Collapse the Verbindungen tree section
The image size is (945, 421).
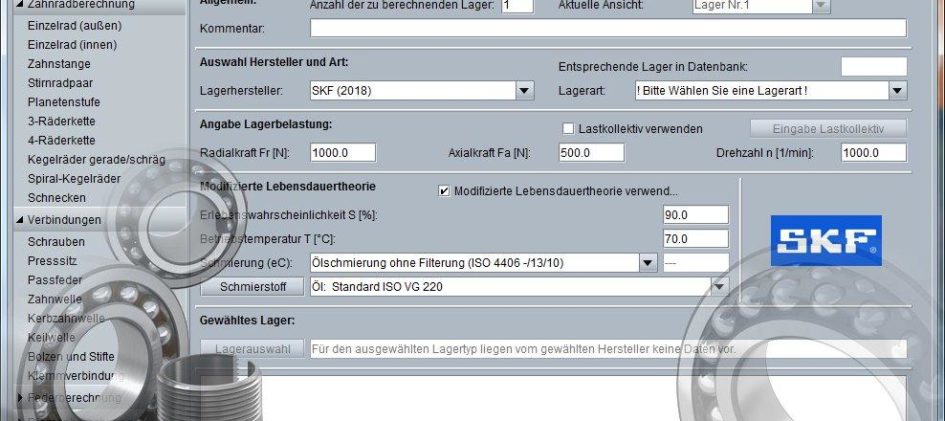point(22,220)
